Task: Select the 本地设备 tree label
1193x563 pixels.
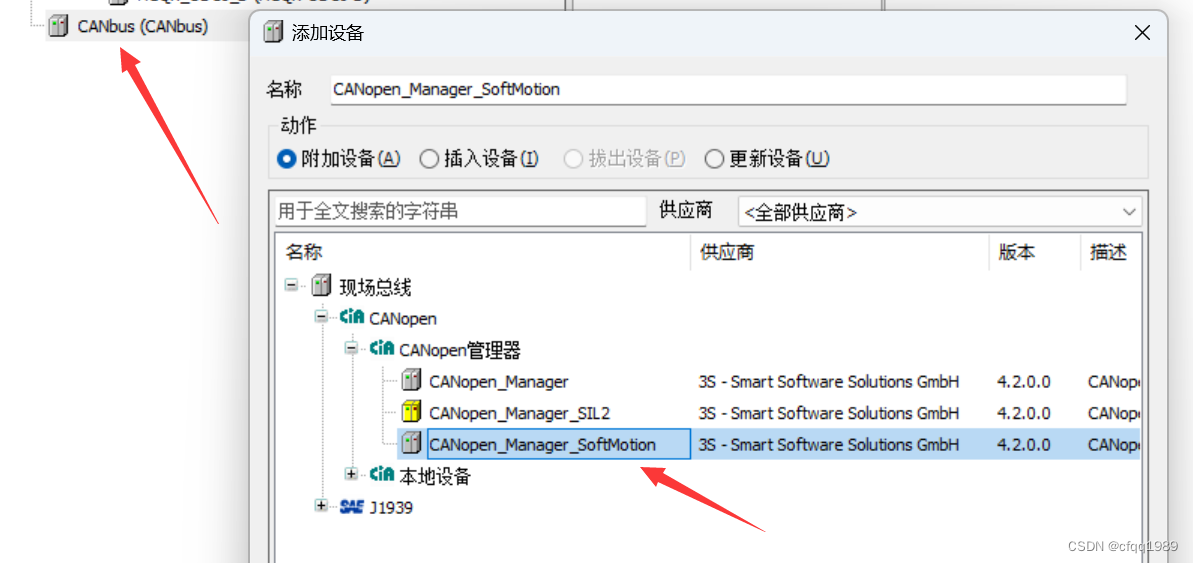Action: point(435,476)
